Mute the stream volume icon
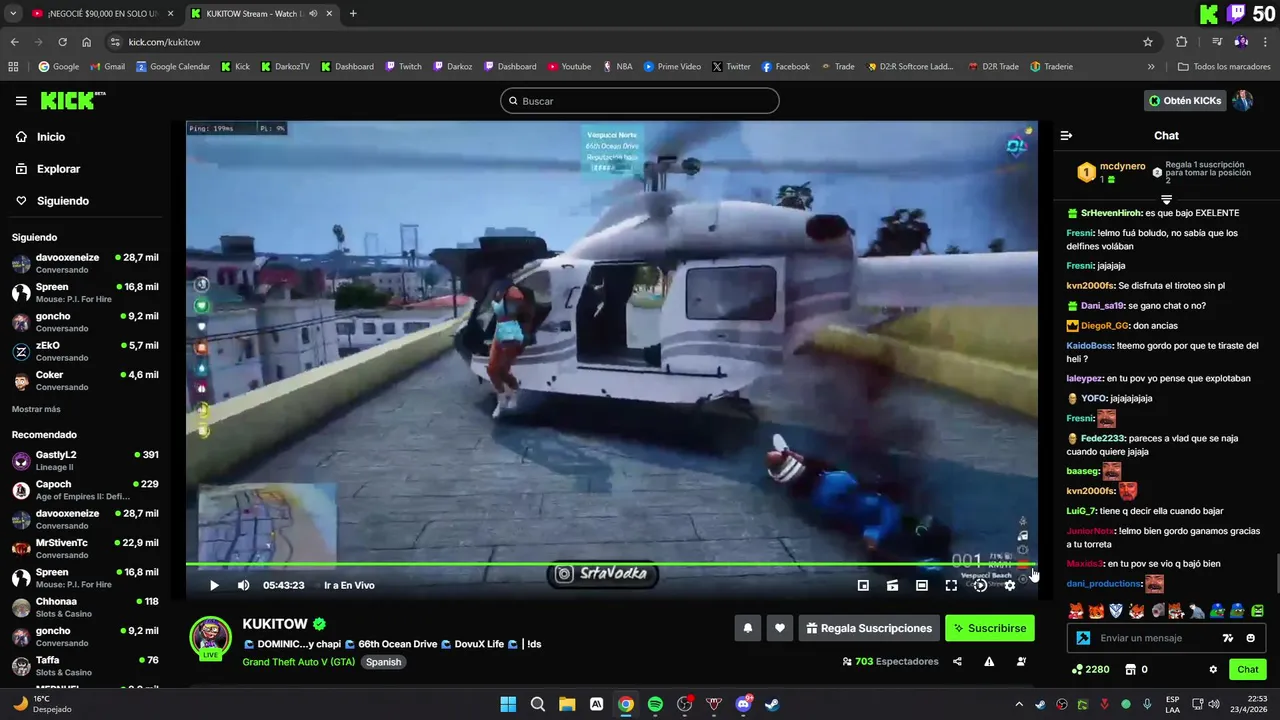The width and height of the screenshot is (1280, 720). click(x=243, y=585)
